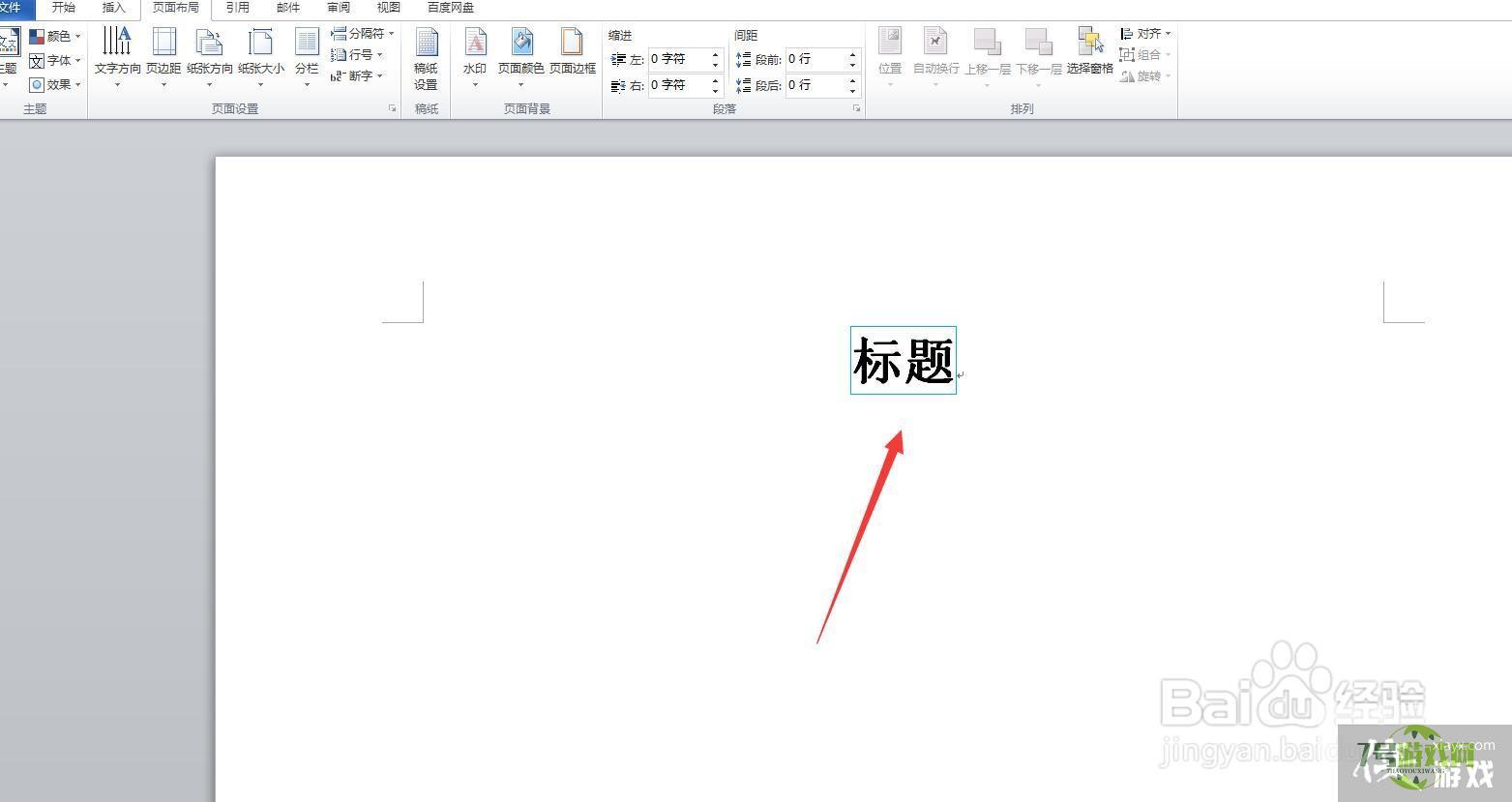The image size is (1512, 802).
Task: Switch to the Mailings (邮件) tab
Action: 288,8
